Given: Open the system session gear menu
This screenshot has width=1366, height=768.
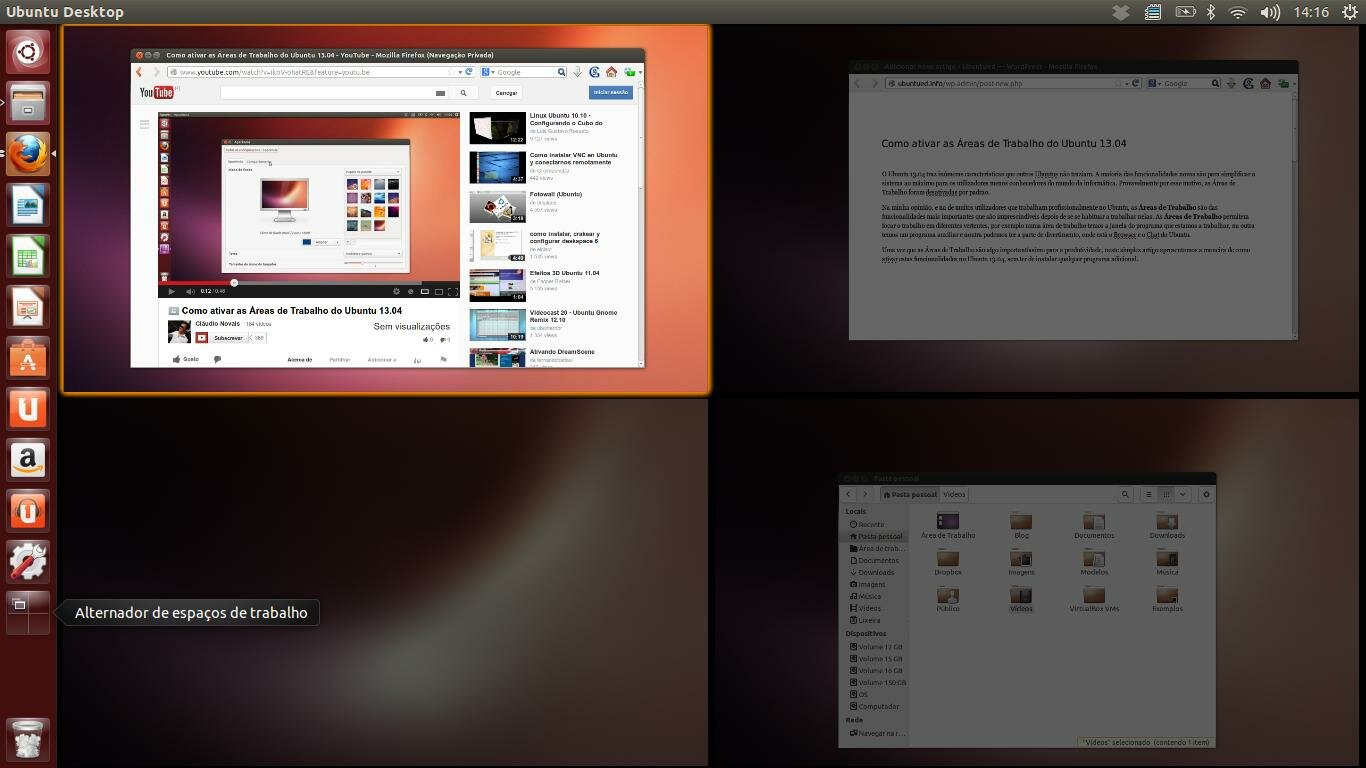Looking at the screenshot, I should point(1350,12).
